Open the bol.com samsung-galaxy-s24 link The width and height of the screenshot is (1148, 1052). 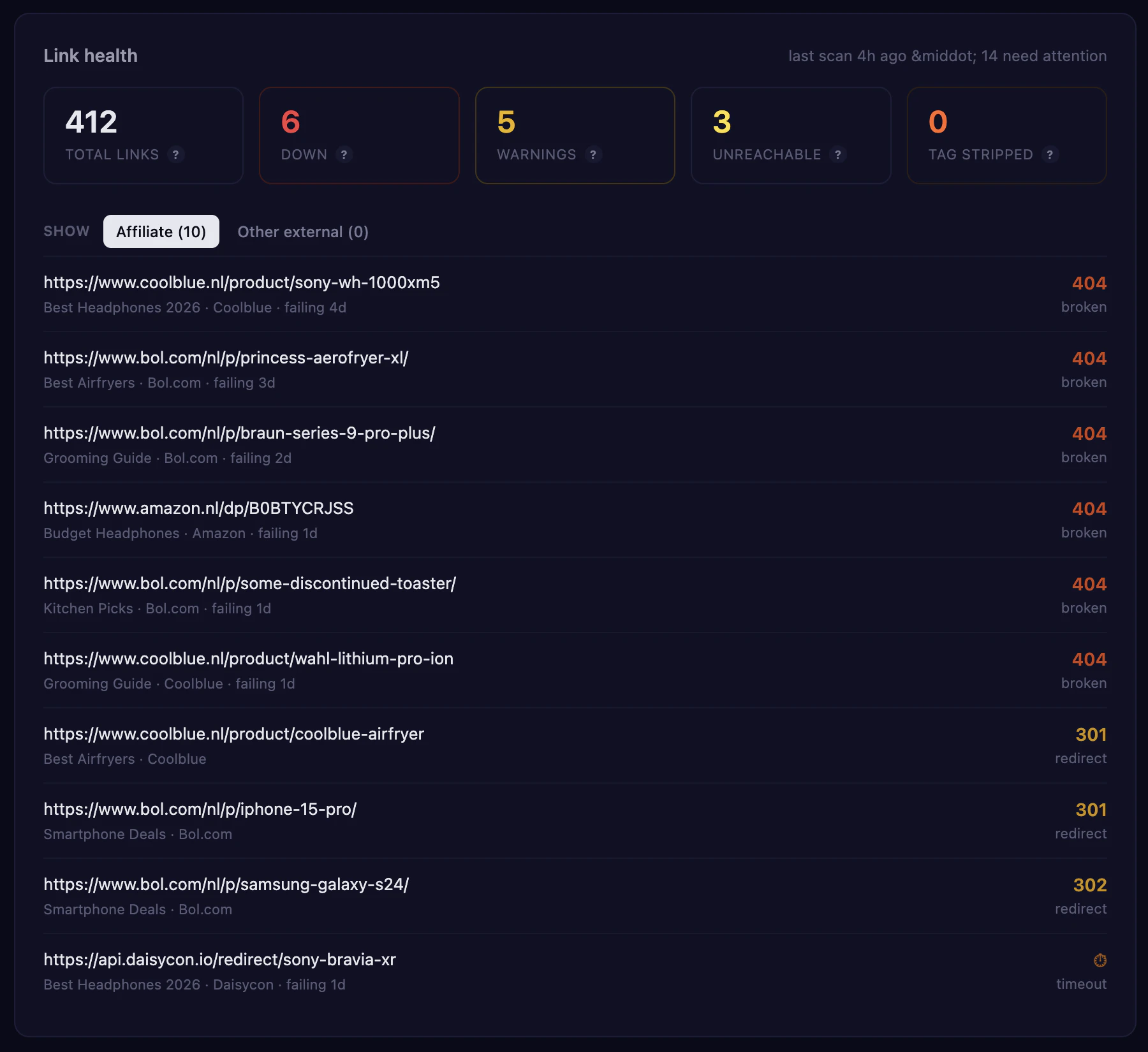[226, 884]
